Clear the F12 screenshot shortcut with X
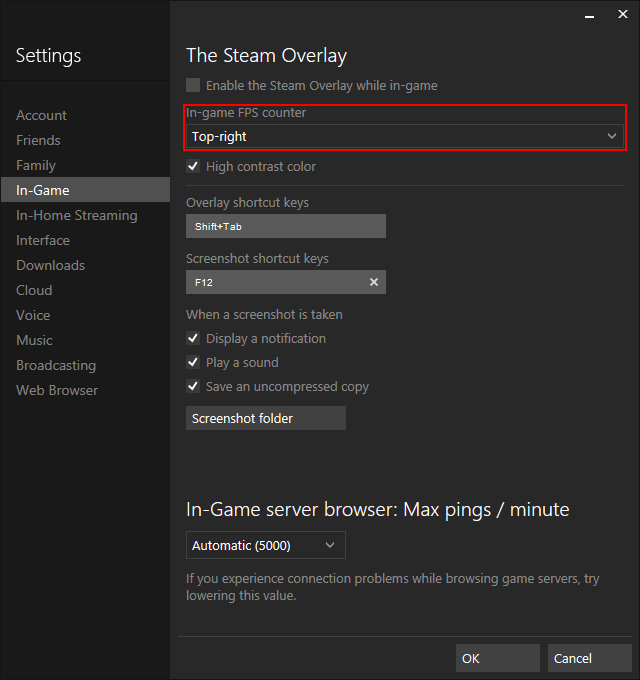 (374, 283)
